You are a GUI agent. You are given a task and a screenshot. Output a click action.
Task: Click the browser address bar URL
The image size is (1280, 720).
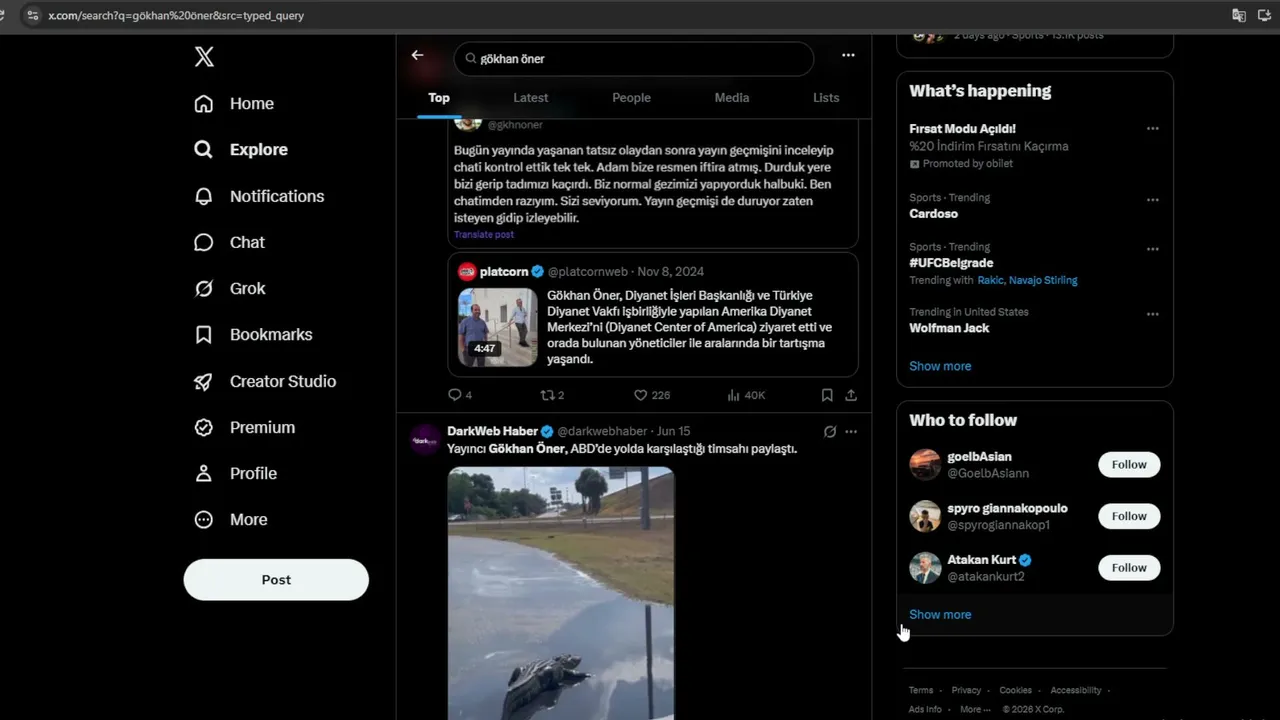176,16
